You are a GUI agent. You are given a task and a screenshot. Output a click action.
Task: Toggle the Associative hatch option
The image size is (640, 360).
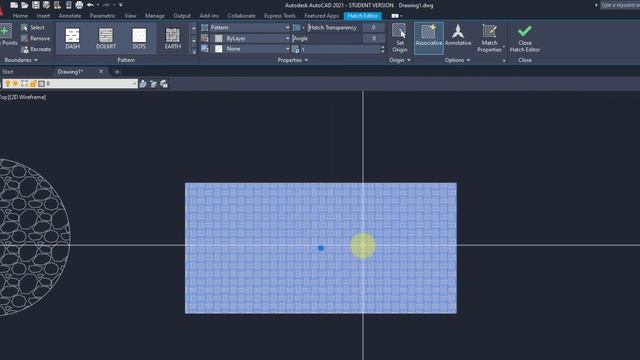pos(429,38)
